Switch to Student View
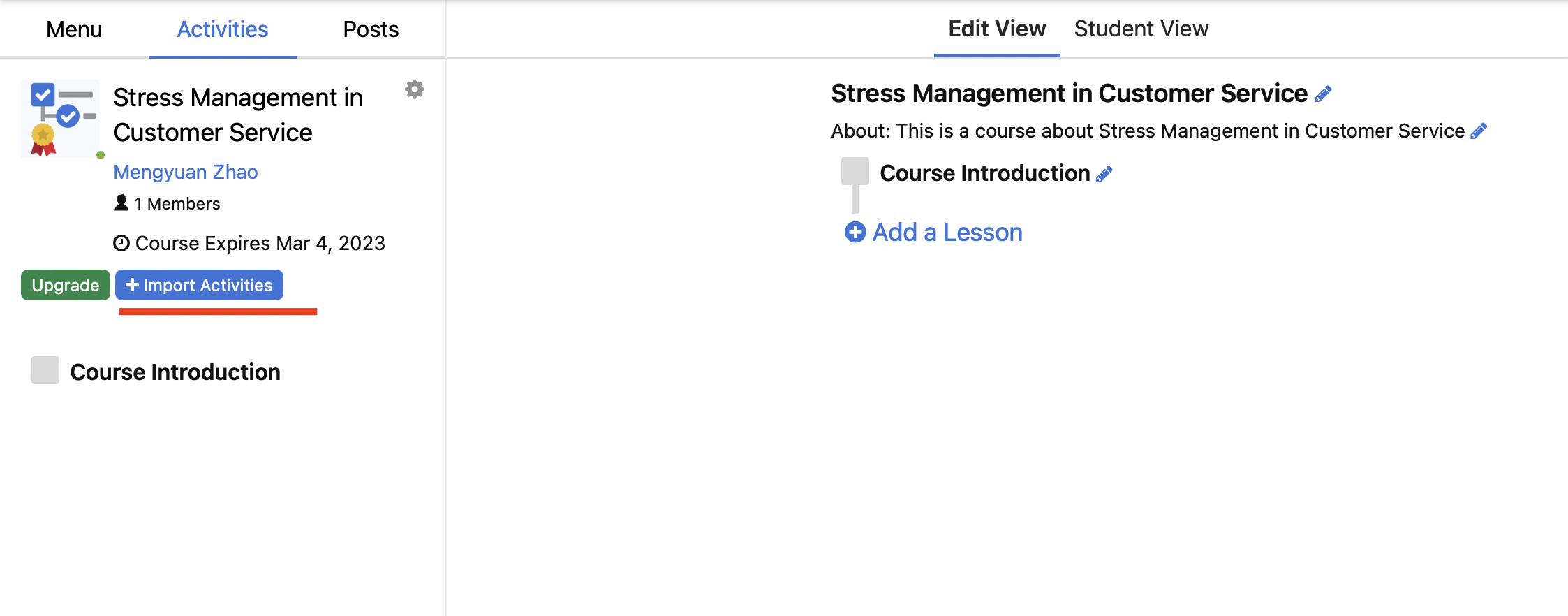Image resolution: width=1568 pixels, height=616 pixels. click(x=1141, y=29)
